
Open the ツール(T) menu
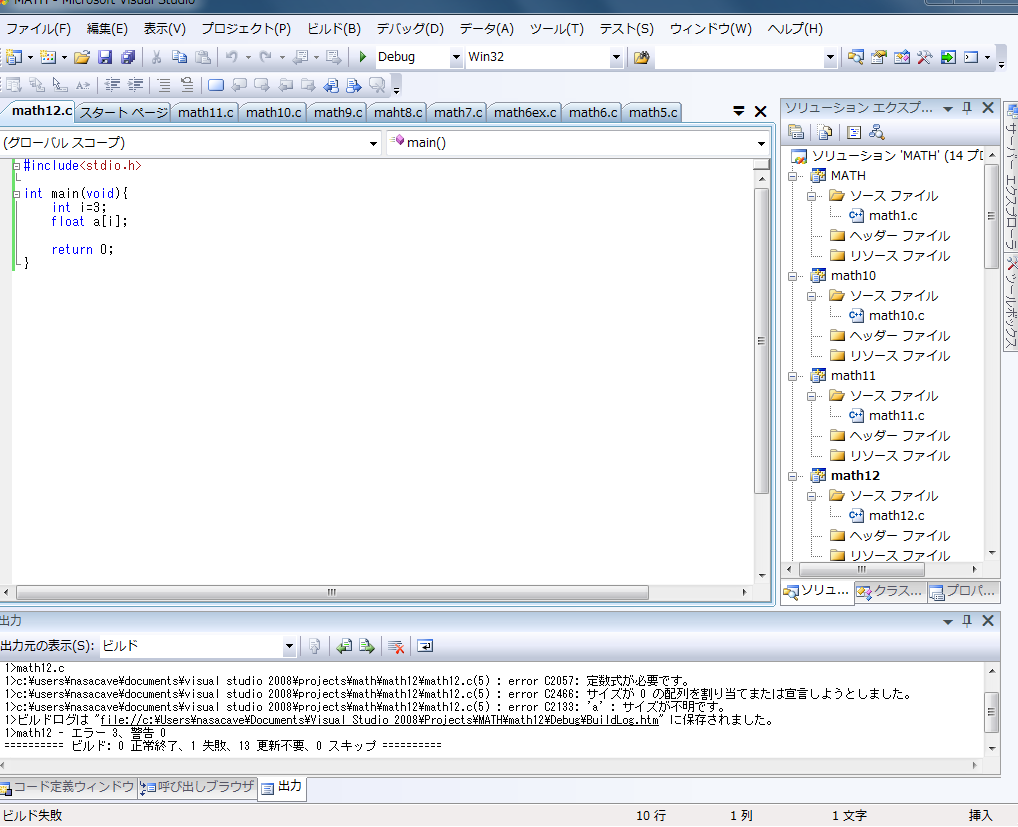(556, 29)
